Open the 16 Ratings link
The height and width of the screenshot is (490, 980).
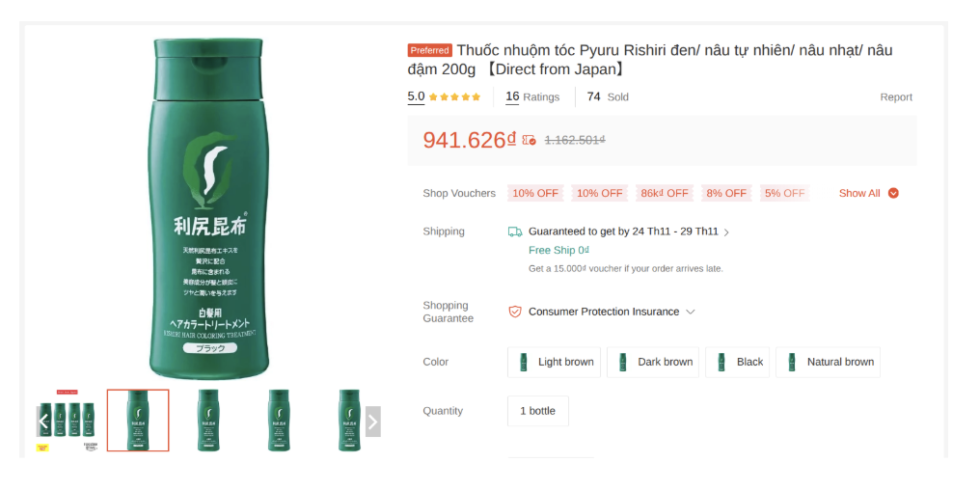tap(532, 97)
